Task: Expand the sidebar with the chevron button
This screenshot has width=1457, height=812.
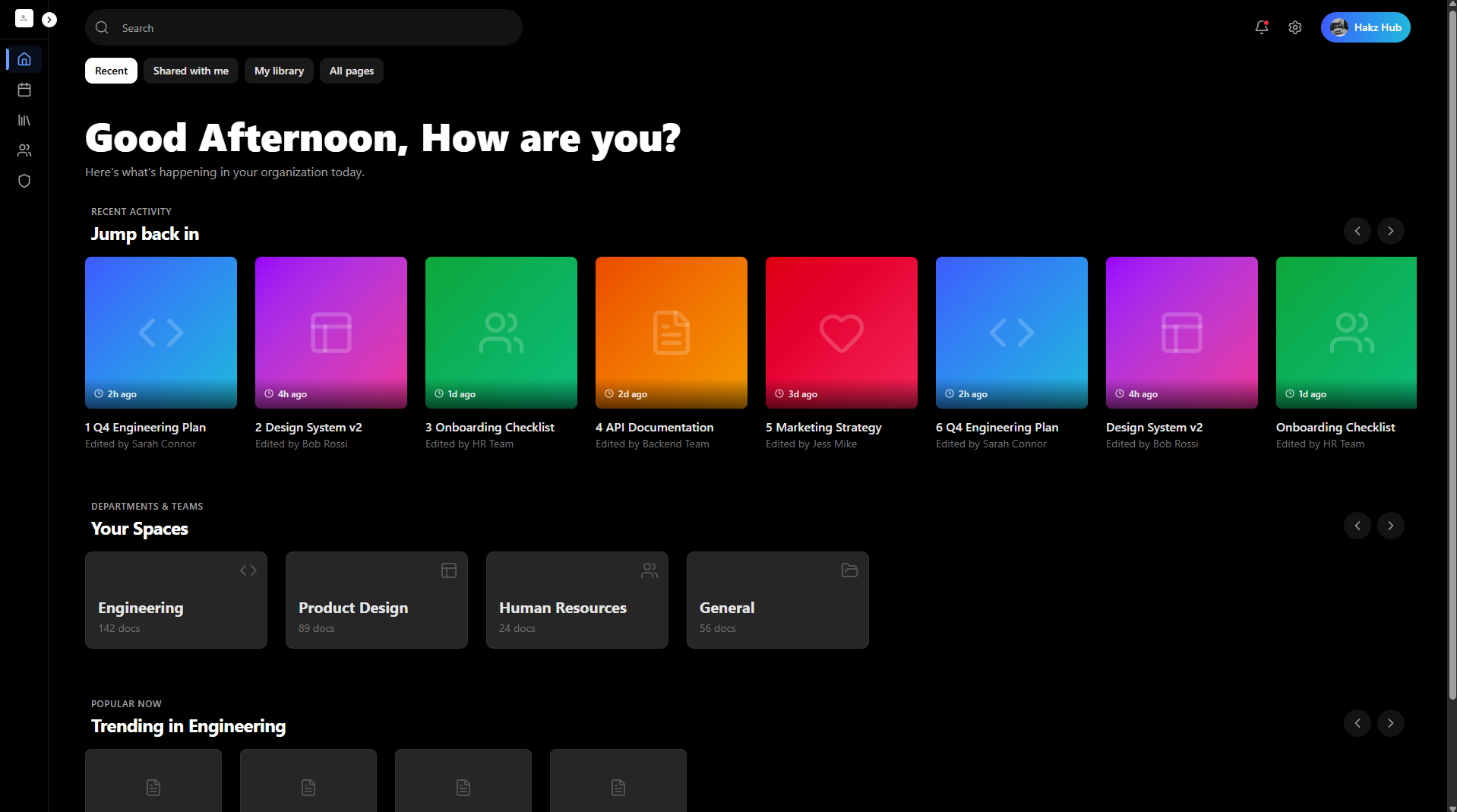Action: pyautogui.click(x=49, y=19)
